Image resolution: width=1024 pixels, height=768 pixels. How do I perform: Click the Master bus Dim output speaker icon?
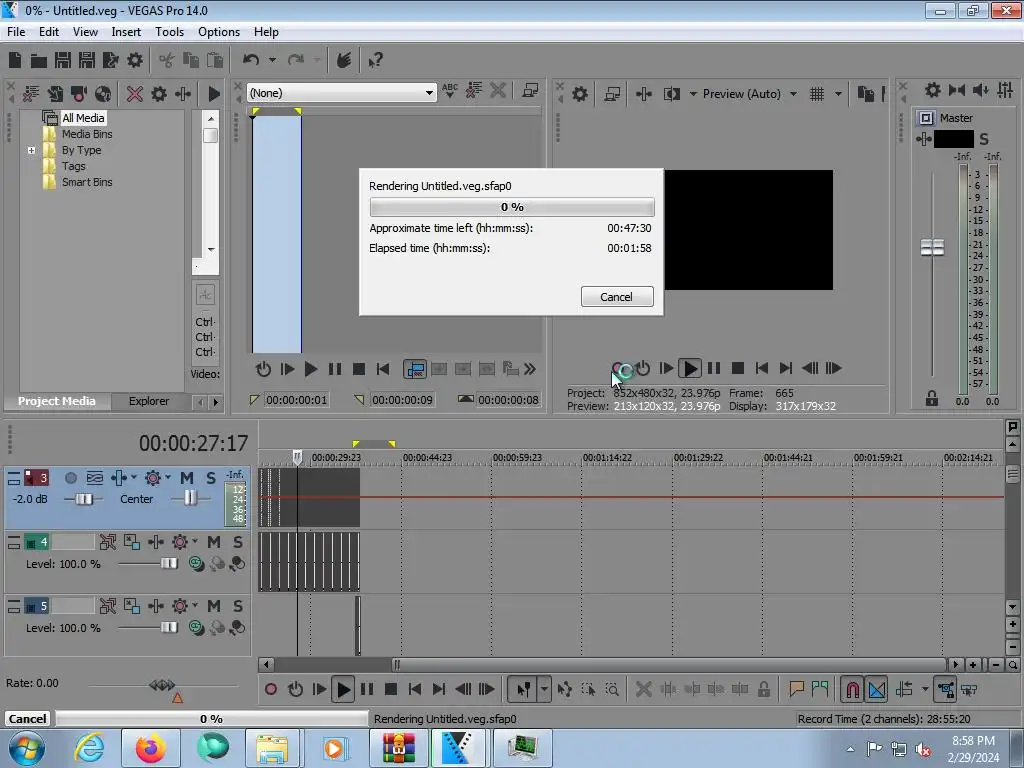(x=981, y=90)
